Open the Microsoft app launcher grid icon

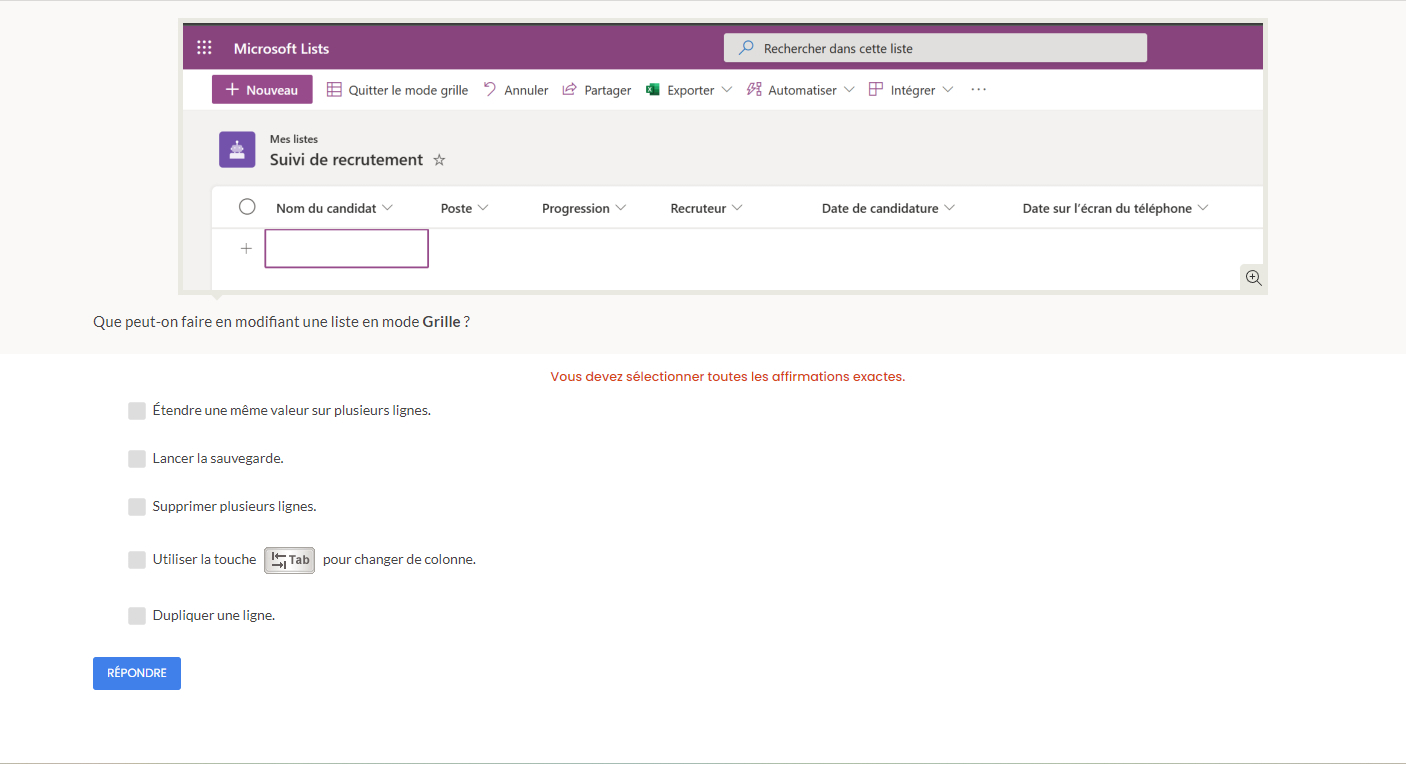(x=204, y=48)
